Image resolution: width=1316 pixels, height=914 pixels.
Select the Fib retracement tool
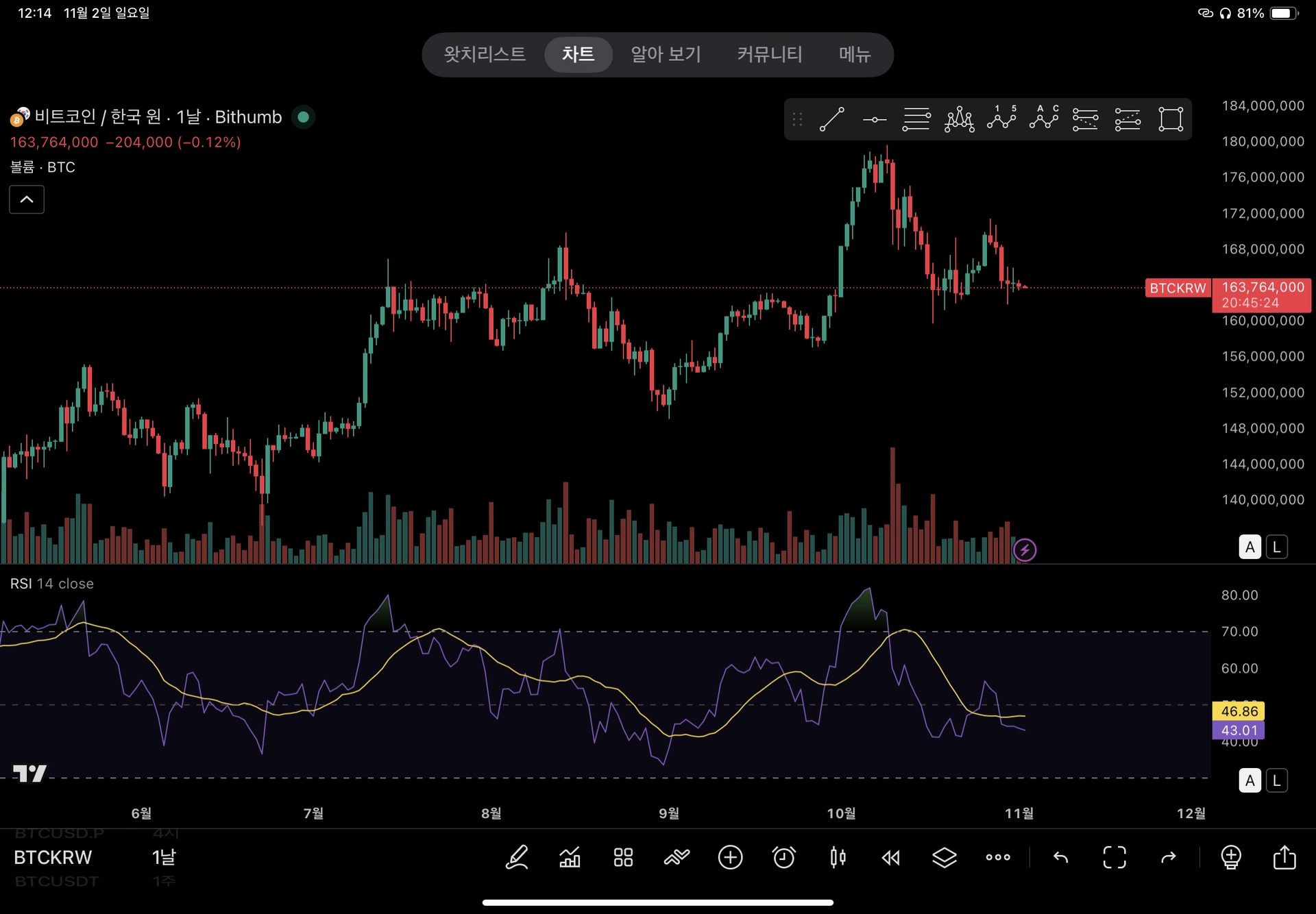click(916, 119)
